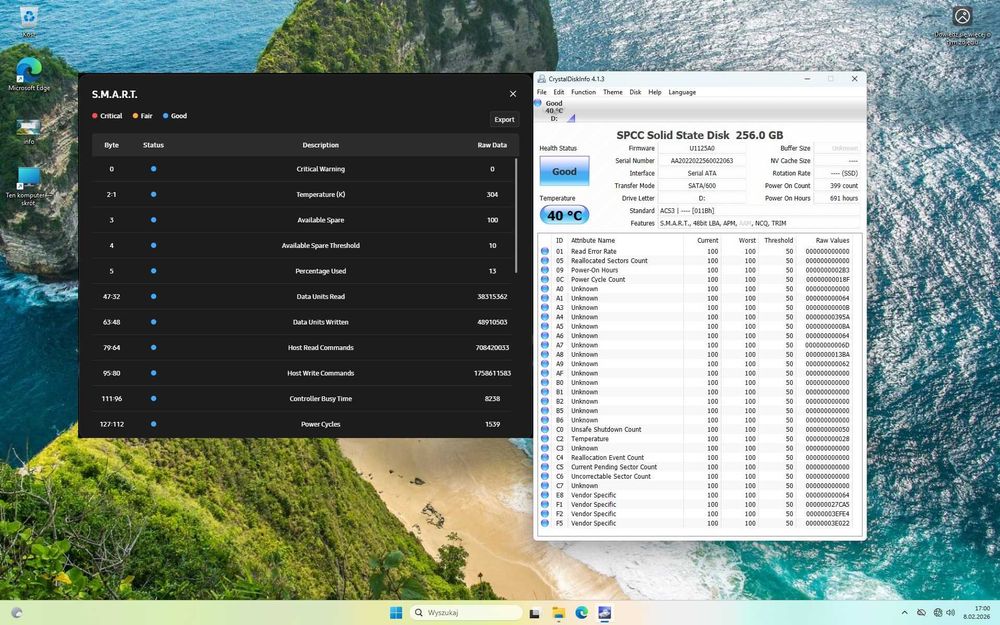Open the info desktop shortcut
1000x625 pixels.
(x=29, y=131)
